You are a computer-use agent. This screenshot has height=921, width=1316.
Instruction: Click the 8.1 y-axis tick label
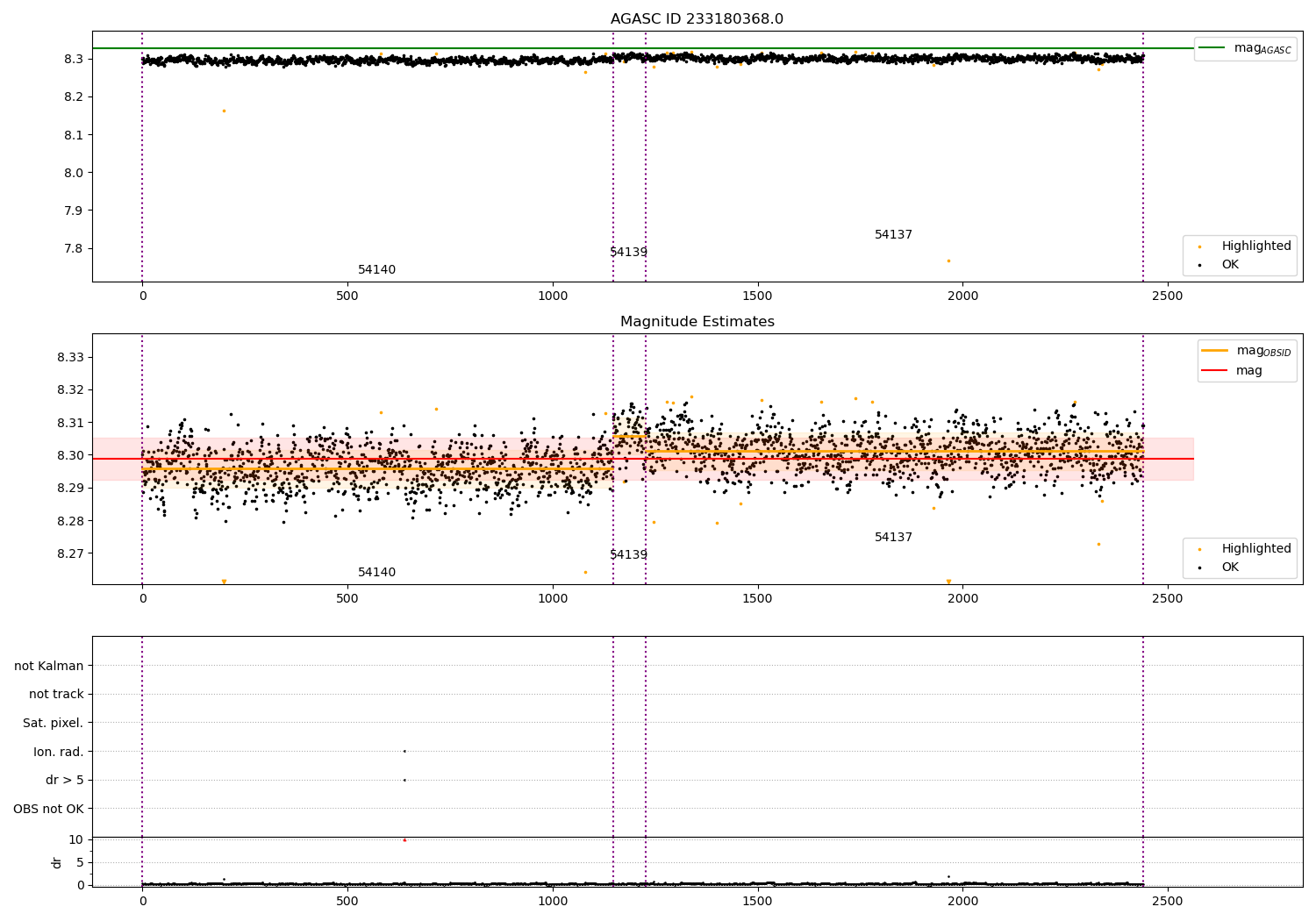[x=73, y=135]
